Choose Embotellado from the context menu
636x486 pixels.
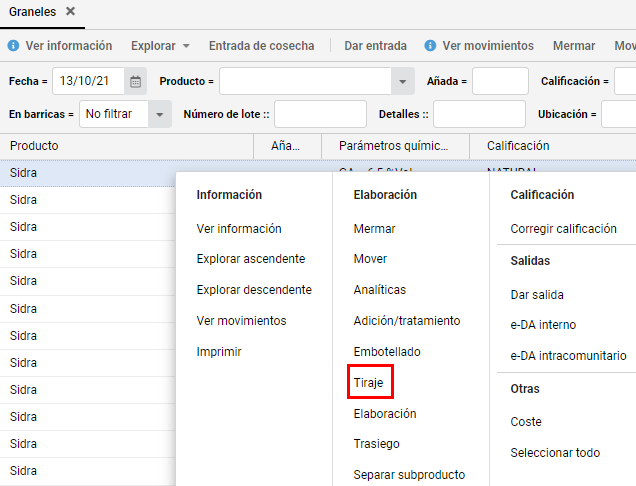pyautogui.click(x=387, y=352)
